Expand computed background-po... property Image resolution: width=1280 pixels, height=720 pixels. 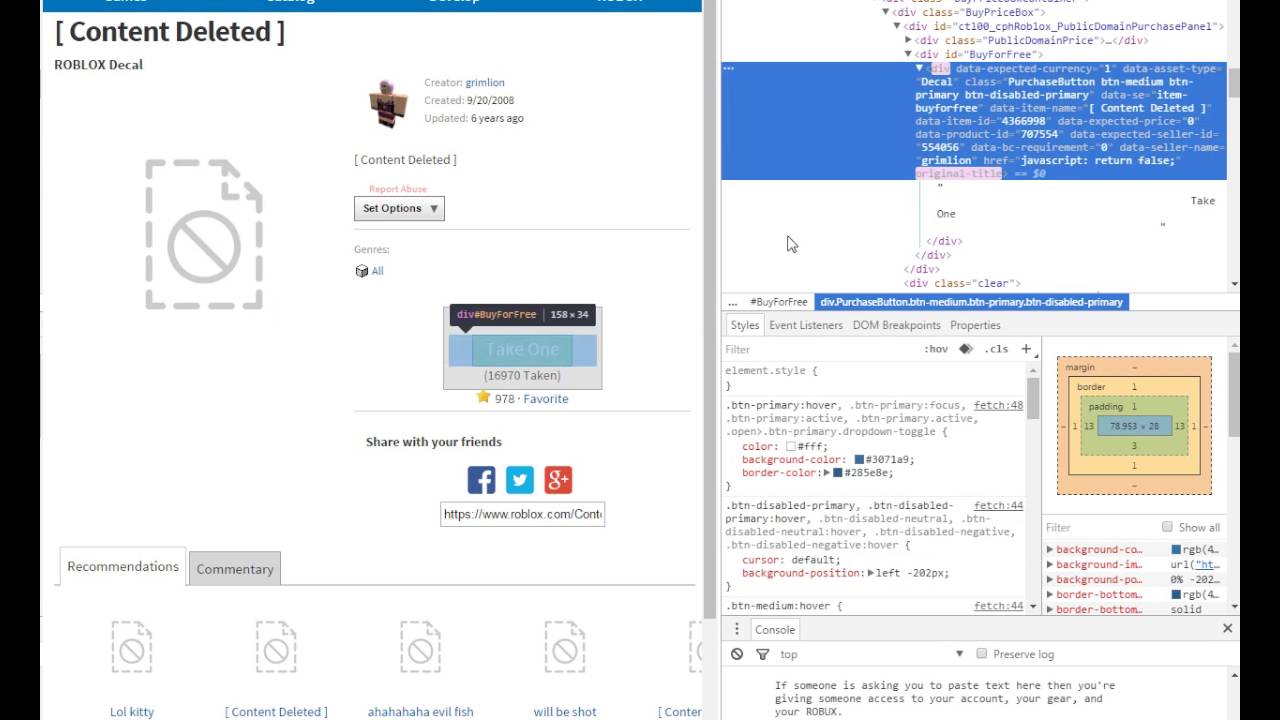pyautogui.click(x=1050, y=580)
